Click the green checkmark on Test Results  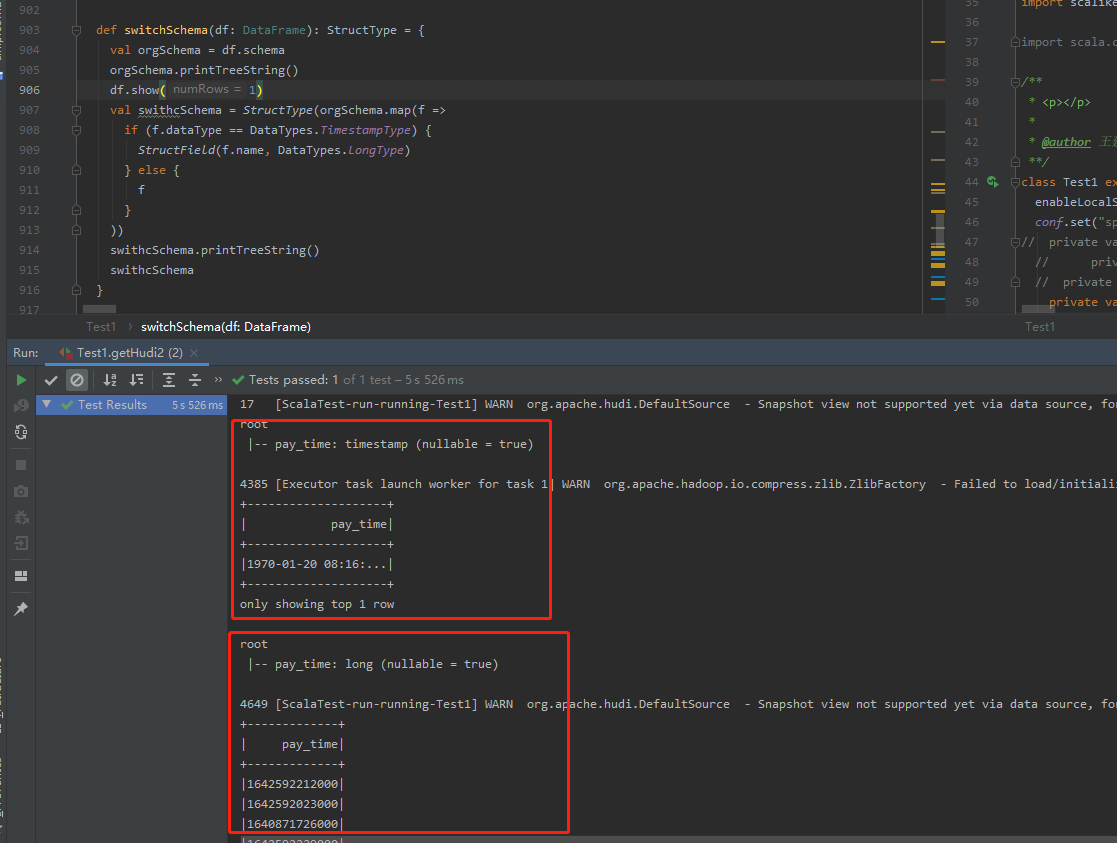(x=68, y=405)
